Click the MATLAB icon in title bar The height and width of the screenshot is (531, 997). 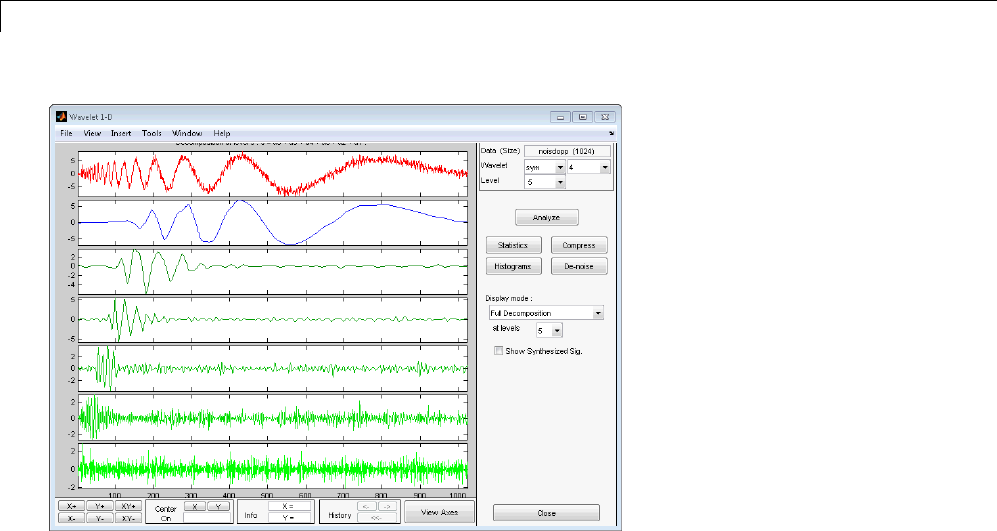coord(60,116)
